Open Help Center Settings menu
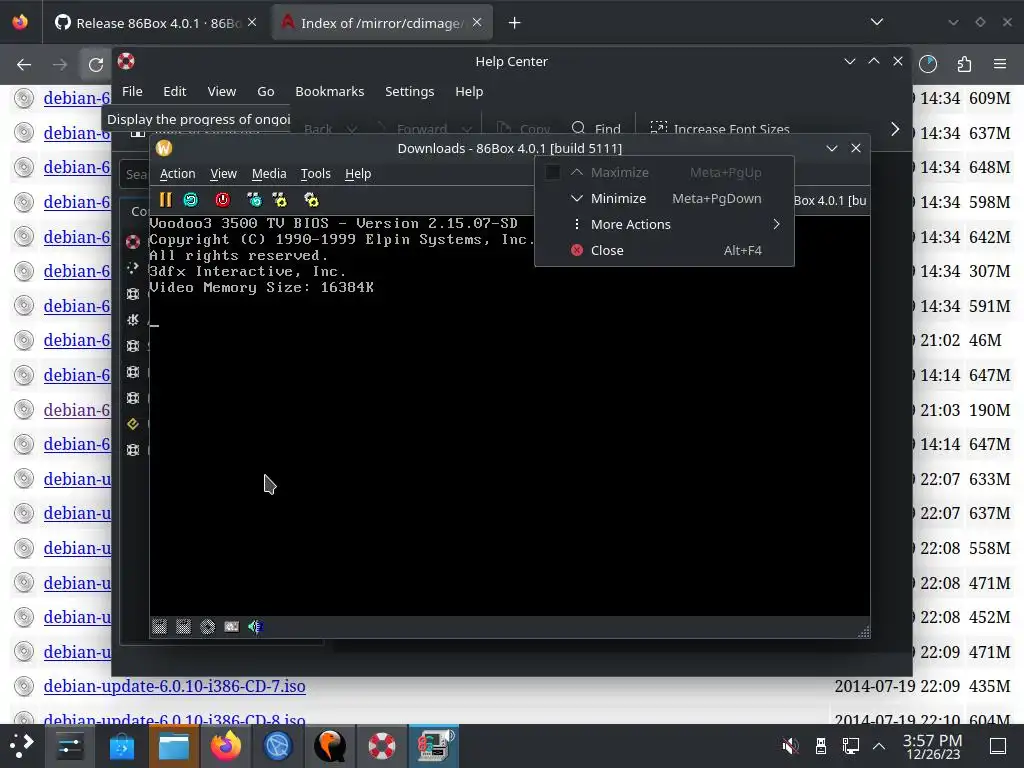This screenshot has width=1024, height=768. 409,91
